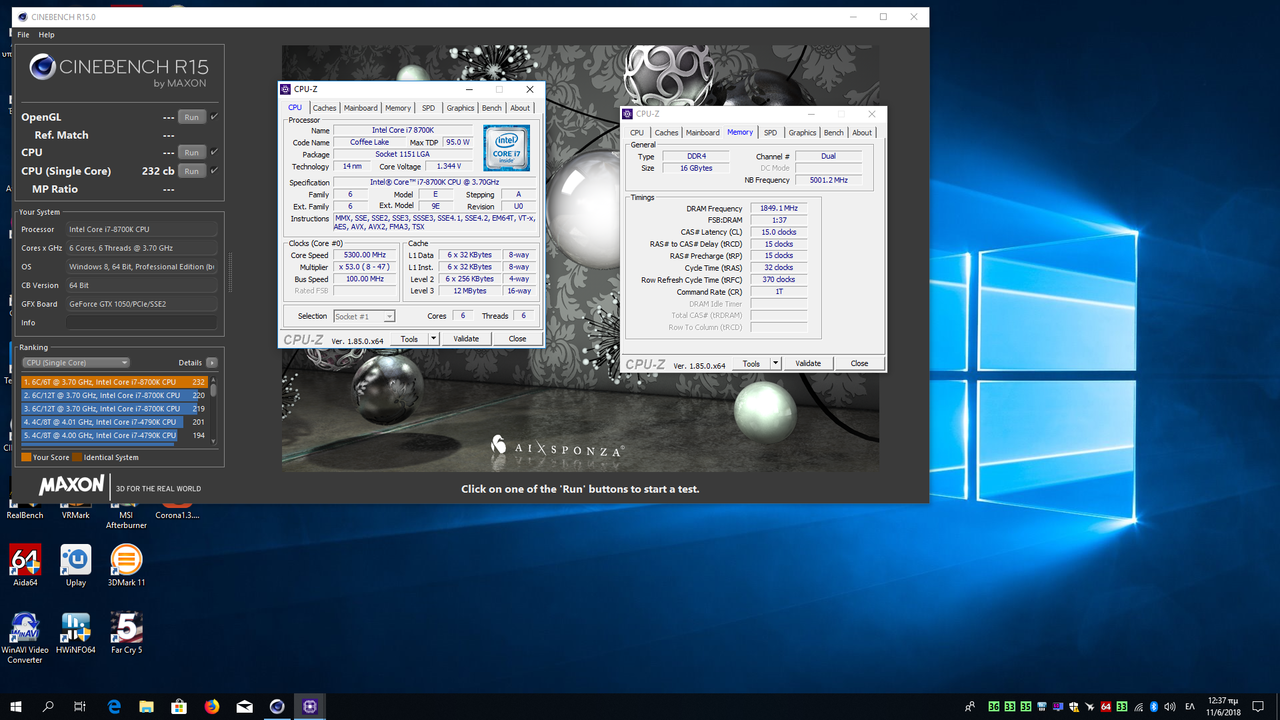Open the Tools dropdown arrow in CPU-Z CPU window

click(433, 339)
